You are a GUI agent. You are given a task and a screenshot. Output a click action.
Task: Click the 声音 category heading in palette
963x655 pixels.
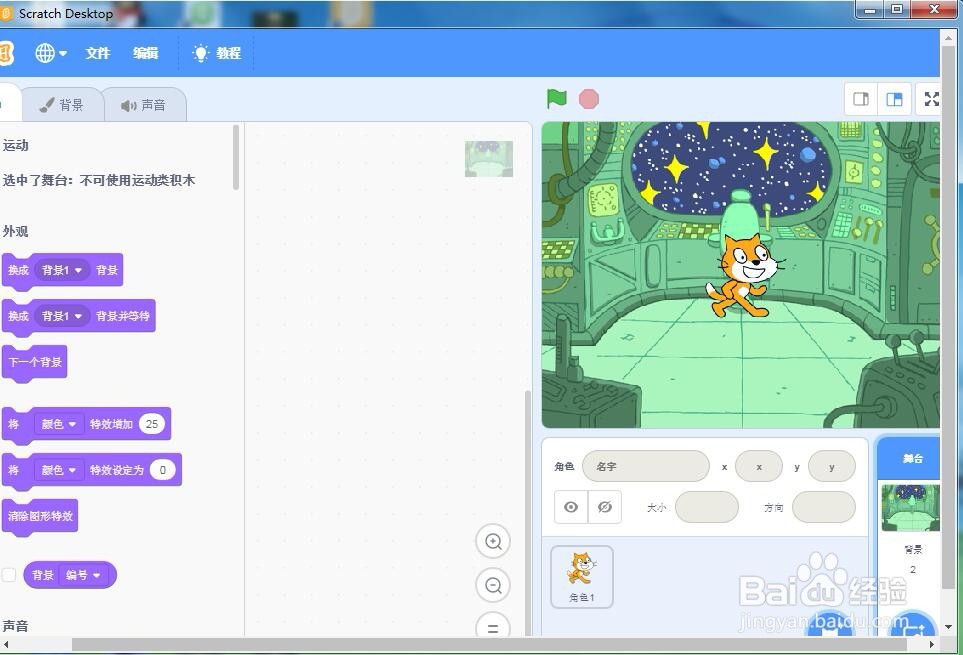tap(15, 626)
